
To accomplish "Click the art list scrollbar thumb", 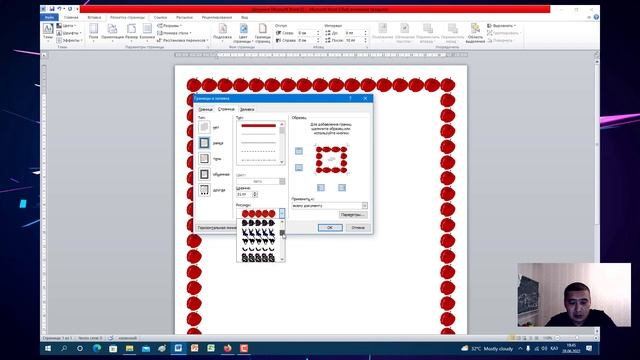I will [x=282, y=233].
